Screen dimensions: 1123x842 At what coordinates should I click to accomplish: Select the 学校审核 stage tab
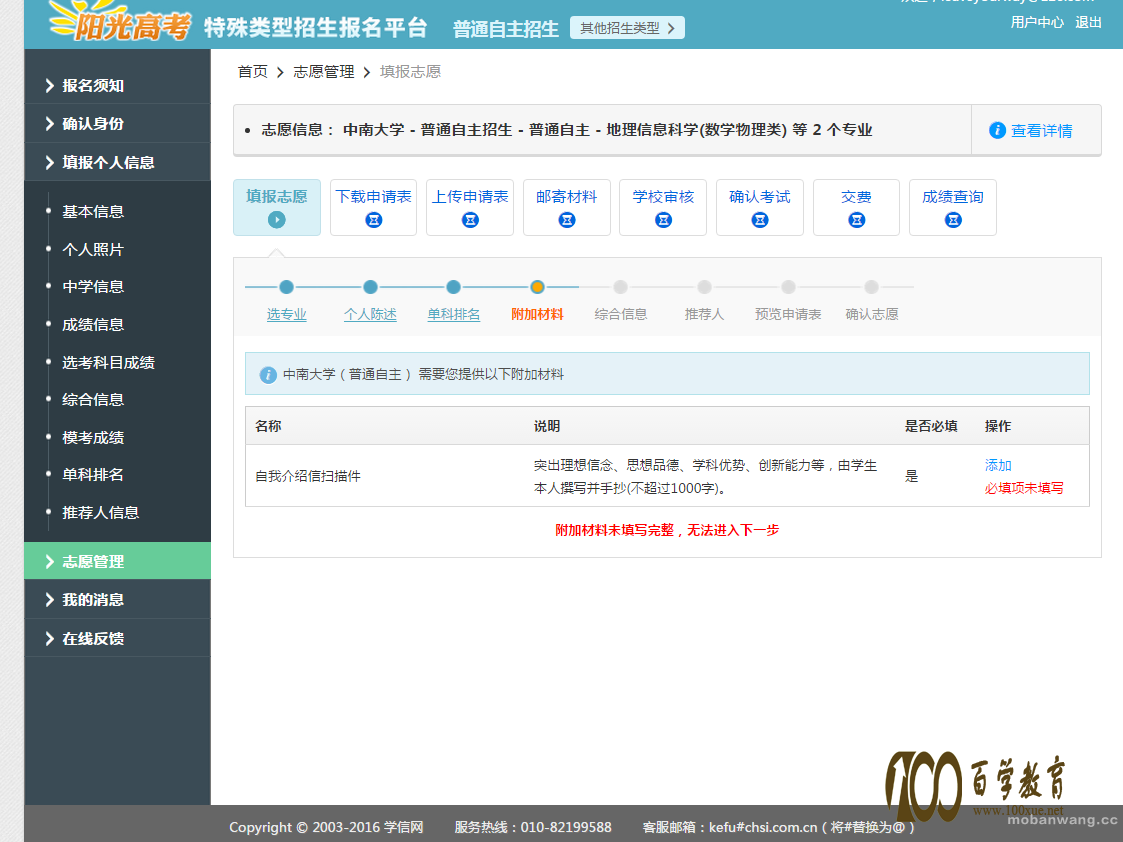[663, 207]
